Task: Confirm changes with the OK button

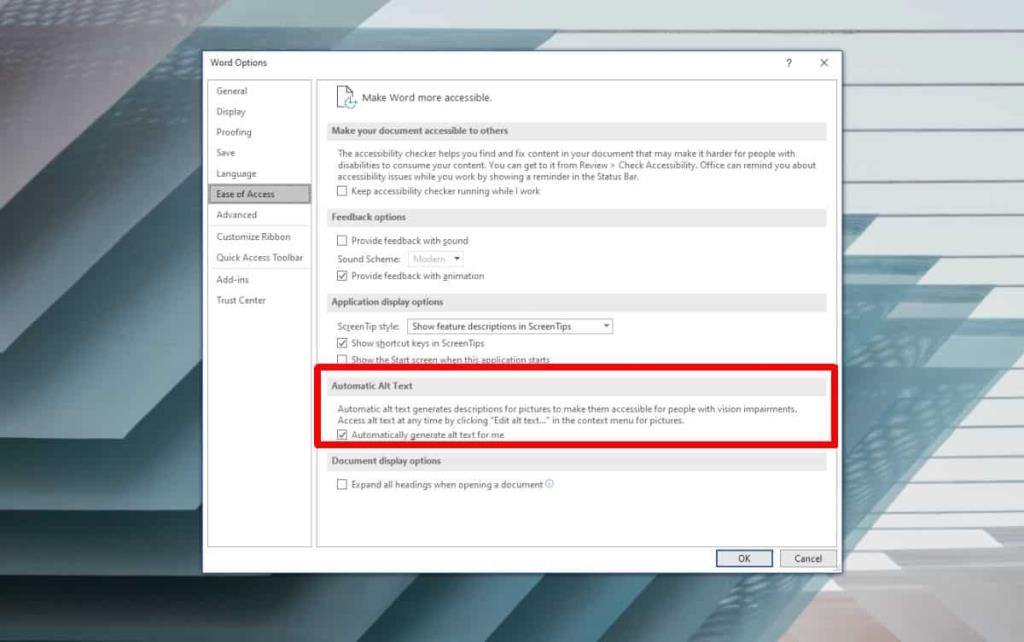Action: 744,558
